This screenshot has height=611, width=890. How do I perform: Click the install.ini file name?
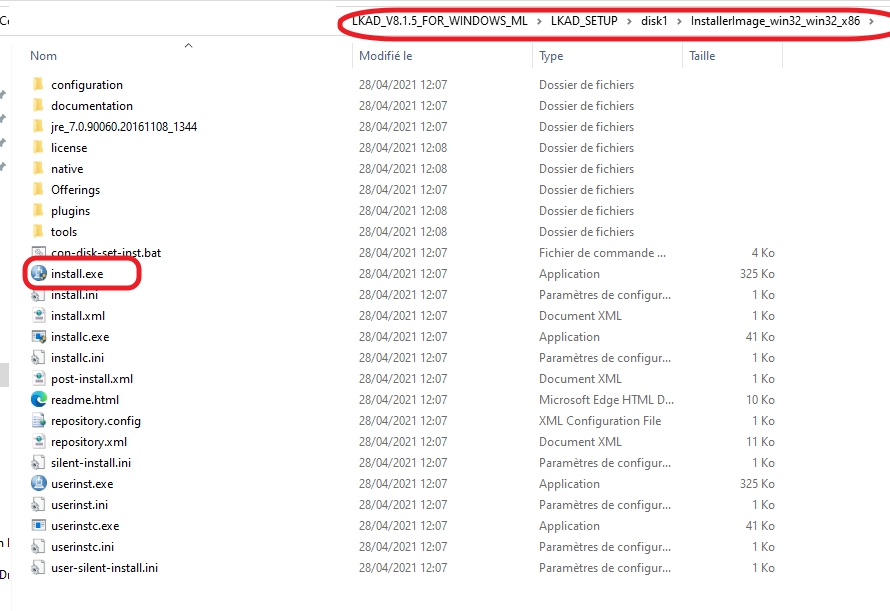click(x=74, y=295)
